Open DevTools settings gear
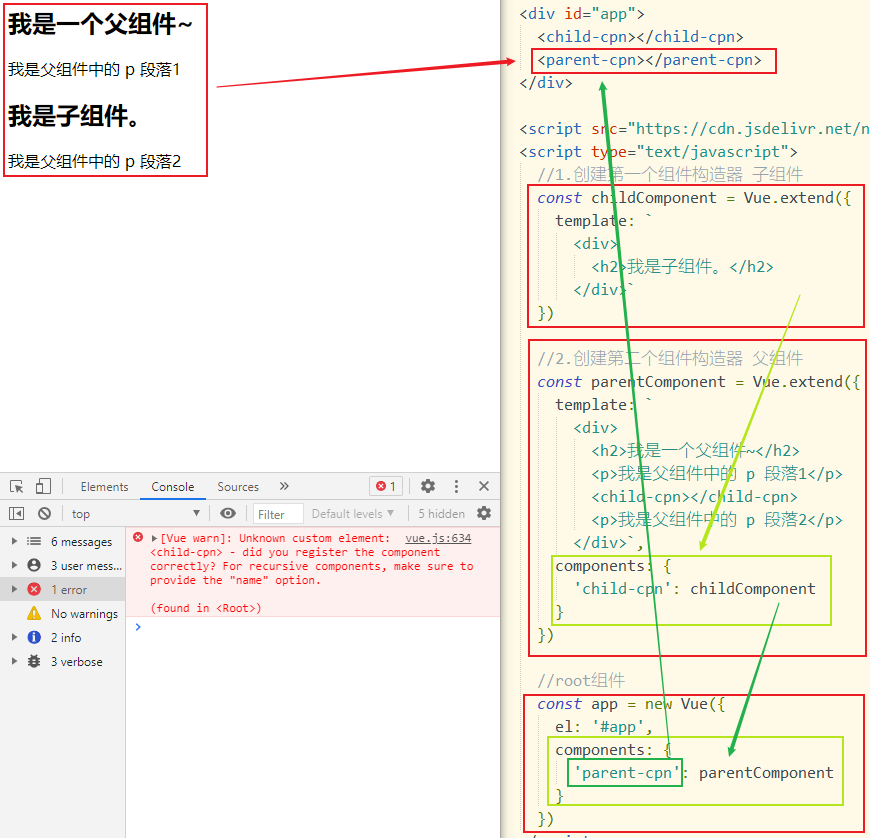 (428, 486)
